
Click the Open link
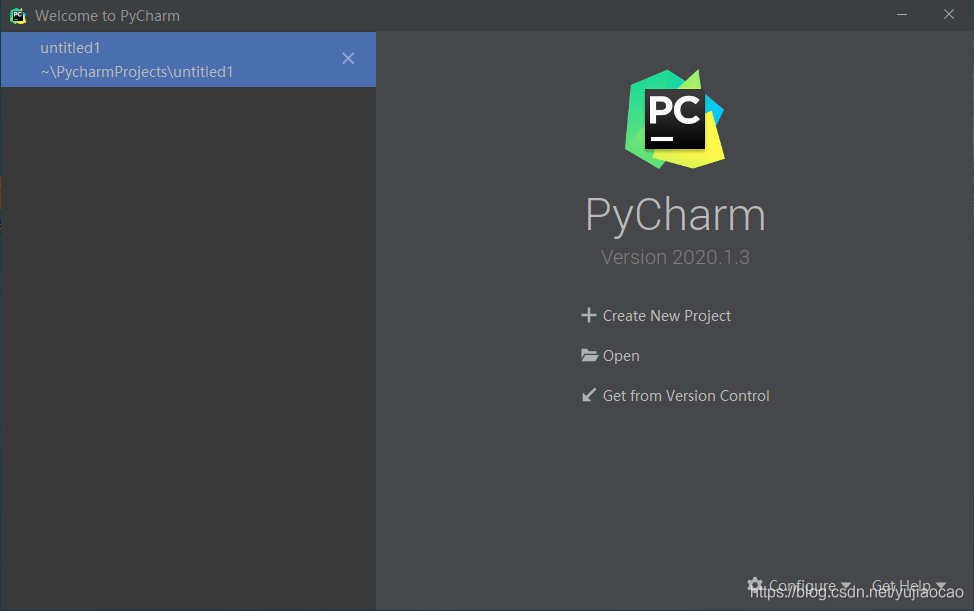pos(621,356)
